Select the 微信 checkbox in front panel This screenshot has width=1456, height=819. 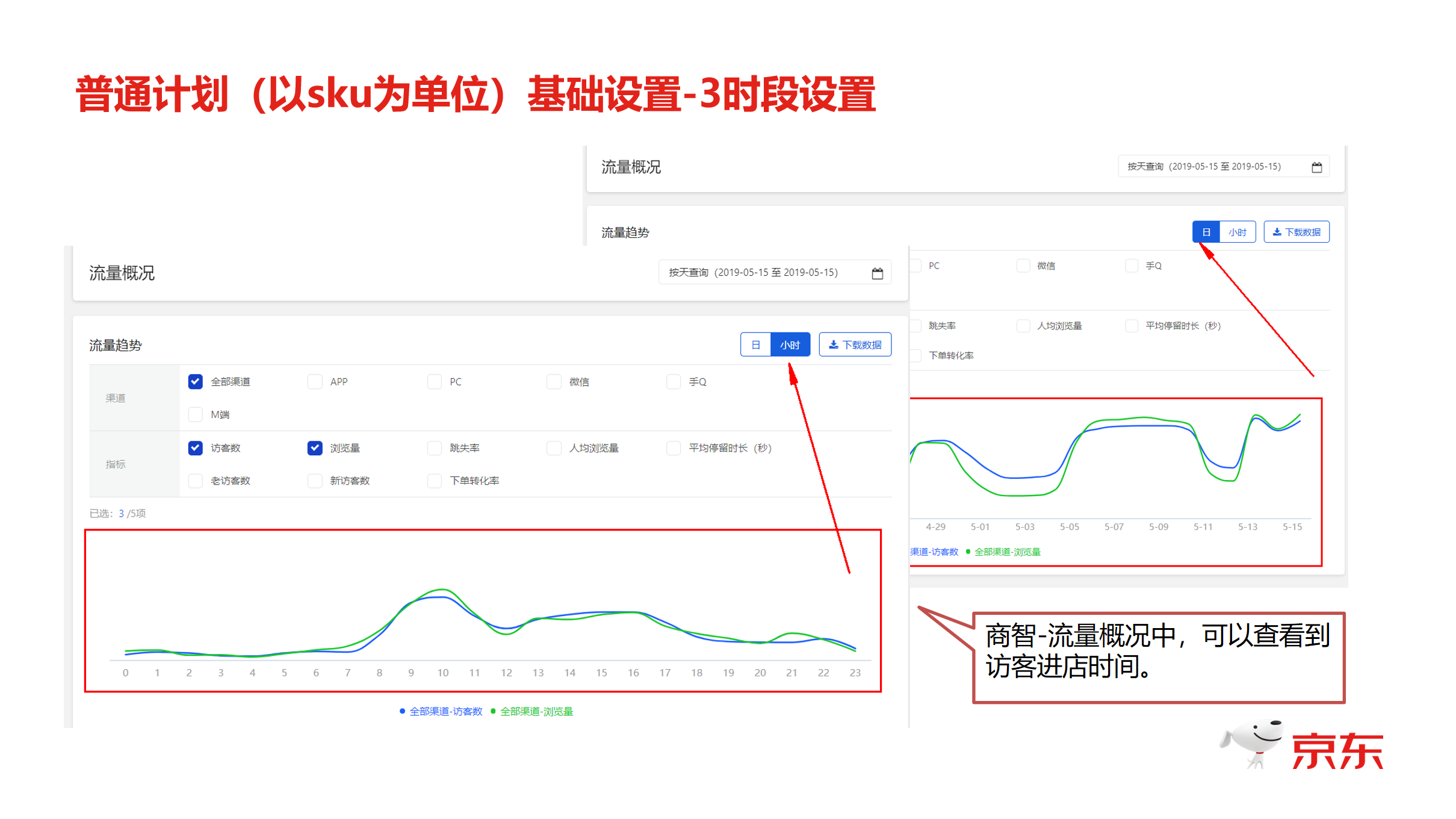[554, 382]
